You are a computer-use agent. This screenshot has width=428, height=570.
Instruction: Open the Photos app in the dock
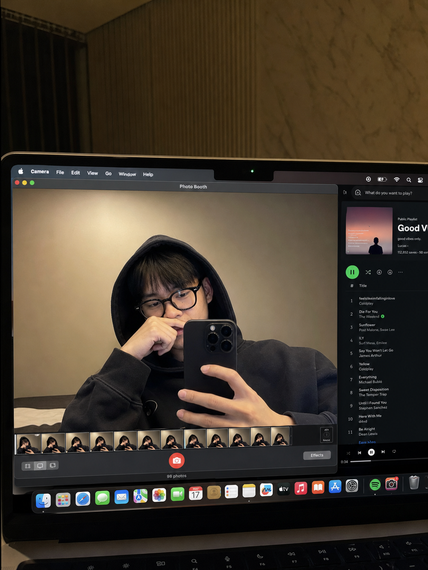(159, 495)
